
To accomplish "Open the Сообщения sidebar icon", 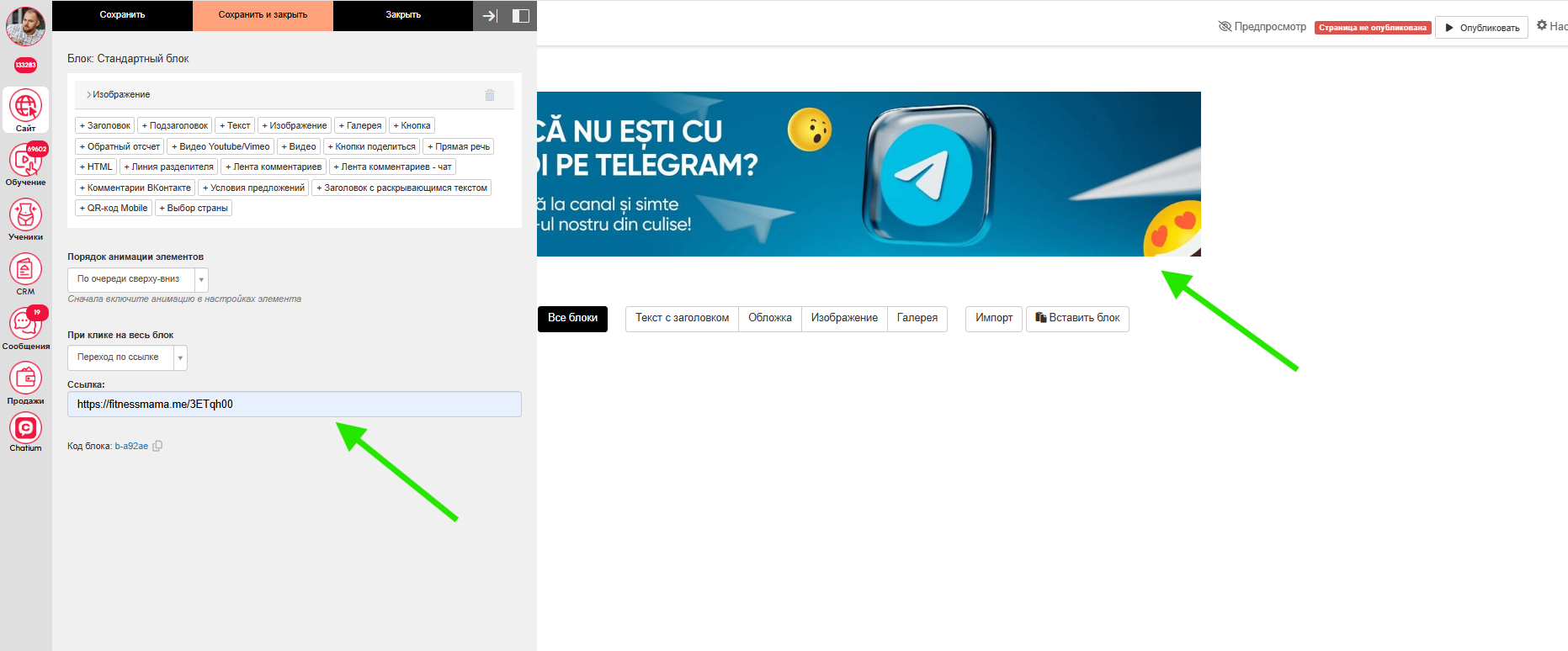I will [x=25, y=329].
